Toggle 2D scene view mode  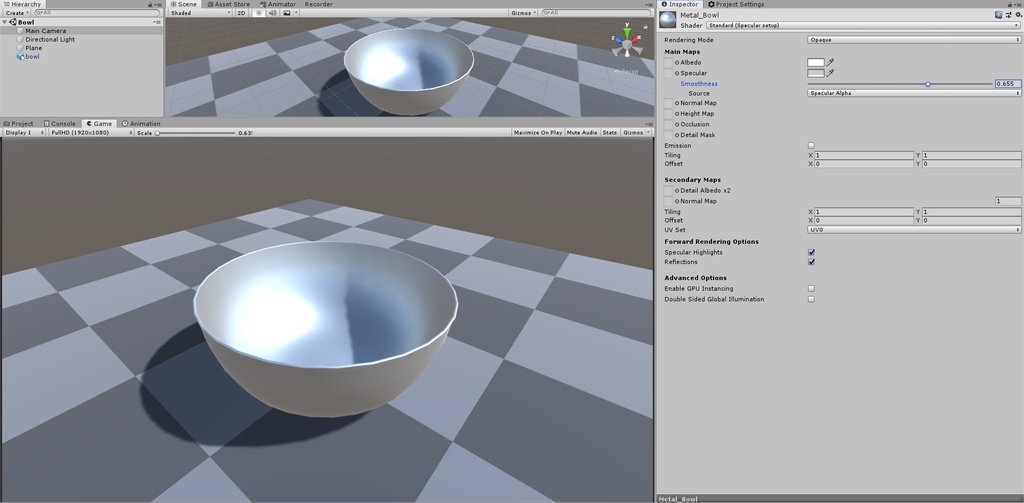click(242, 12)
